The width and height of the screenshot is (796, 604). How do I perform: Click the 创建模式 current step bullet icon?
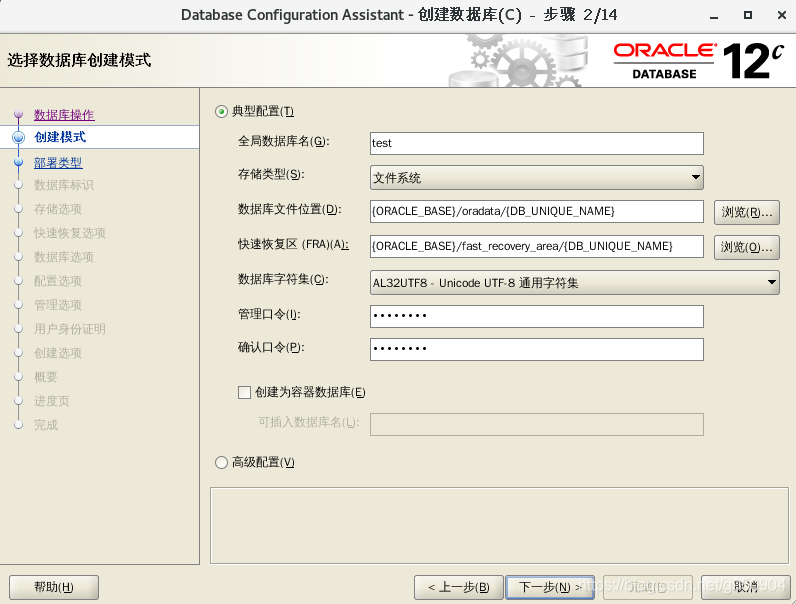click(18, 137)
